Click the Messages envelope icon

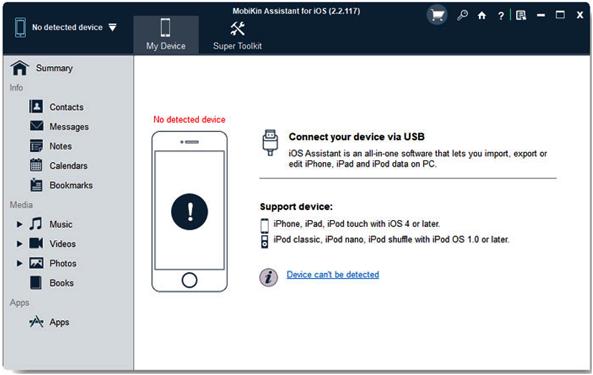coord(37,126)
